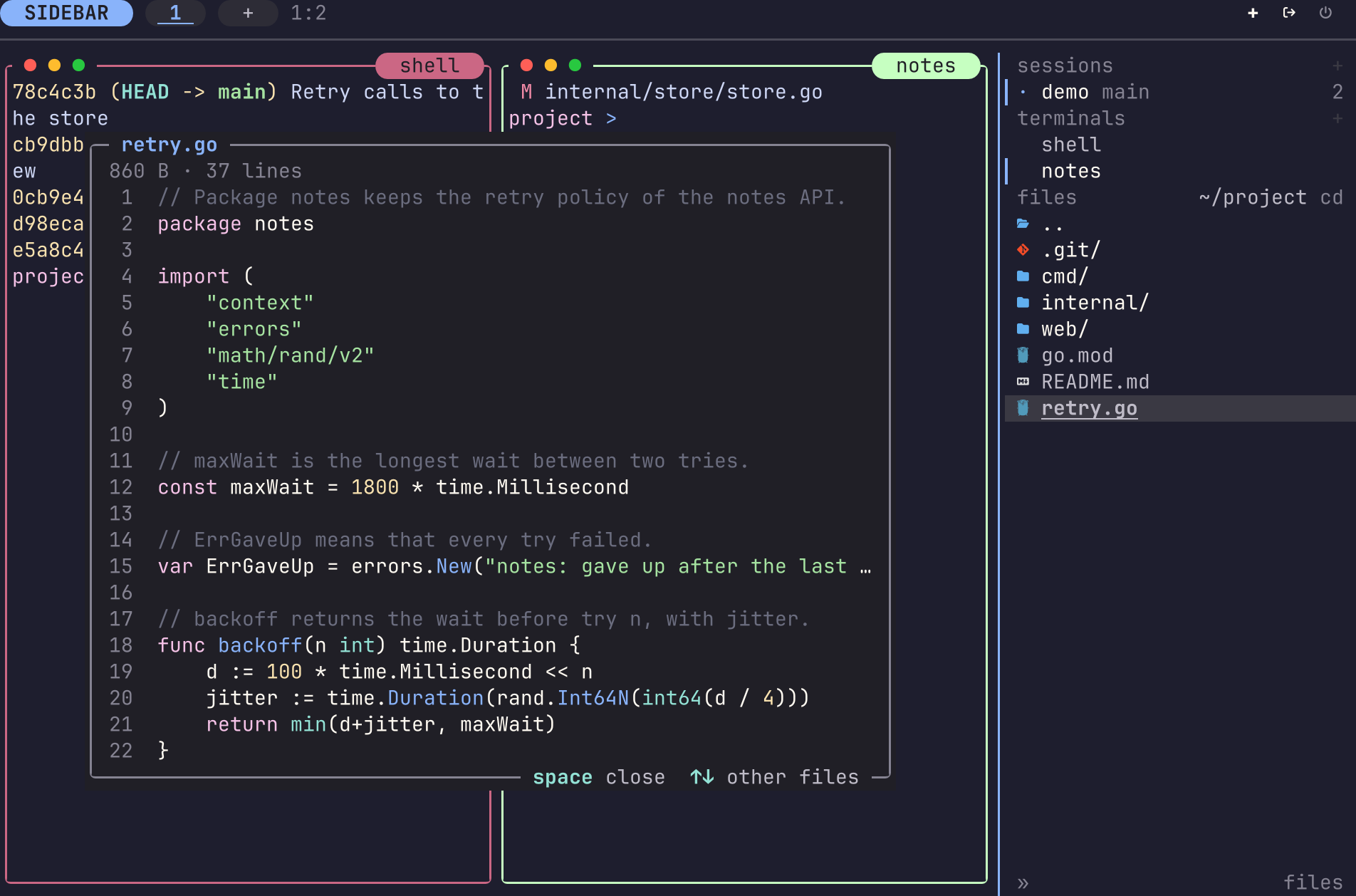
Task: Add a new session with sessions plus
Action: tap(1337, 66)
